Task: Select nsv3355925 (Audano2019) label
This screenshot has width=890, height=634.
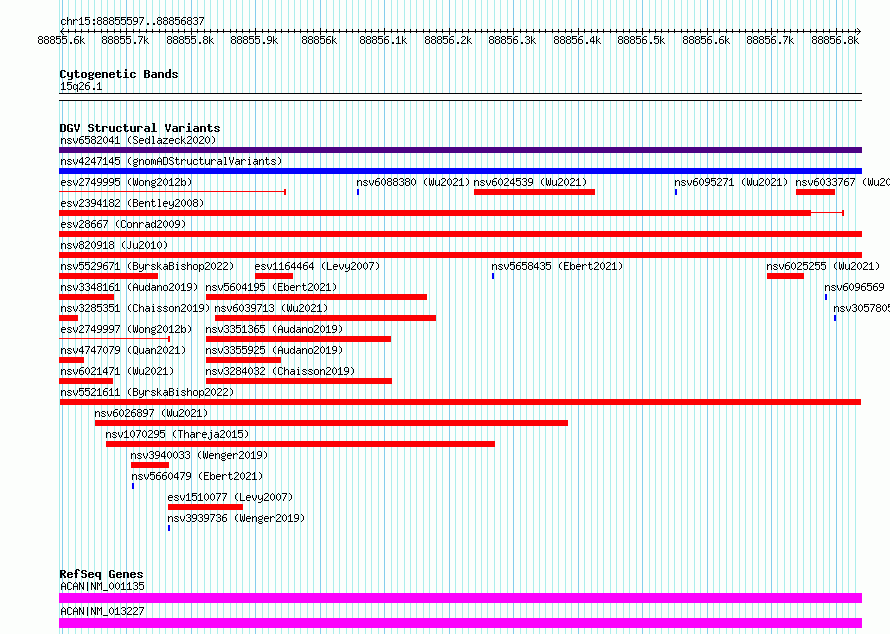Action: [x=274, y=350]
